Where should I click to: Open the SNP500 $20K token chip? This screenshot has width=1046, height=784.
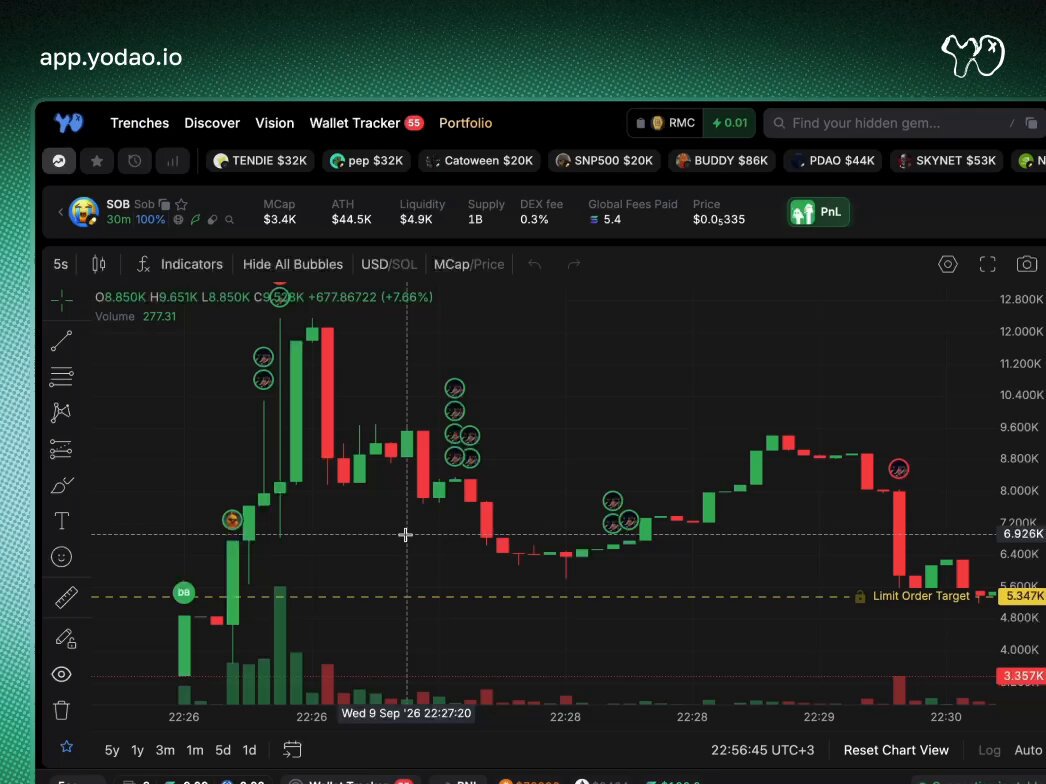click(x=604, y=161)
